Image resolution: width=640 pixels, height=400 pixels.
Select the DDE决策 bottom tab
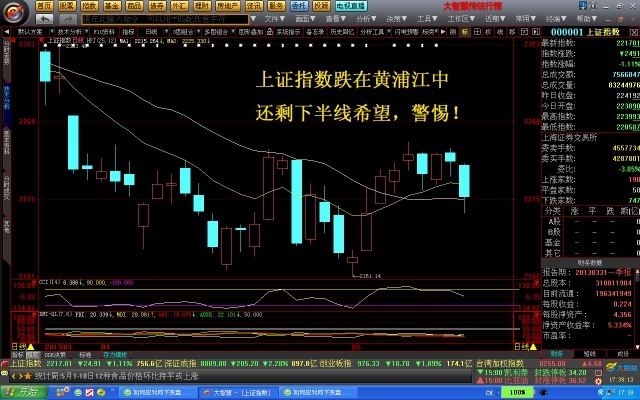coord(55,355)
